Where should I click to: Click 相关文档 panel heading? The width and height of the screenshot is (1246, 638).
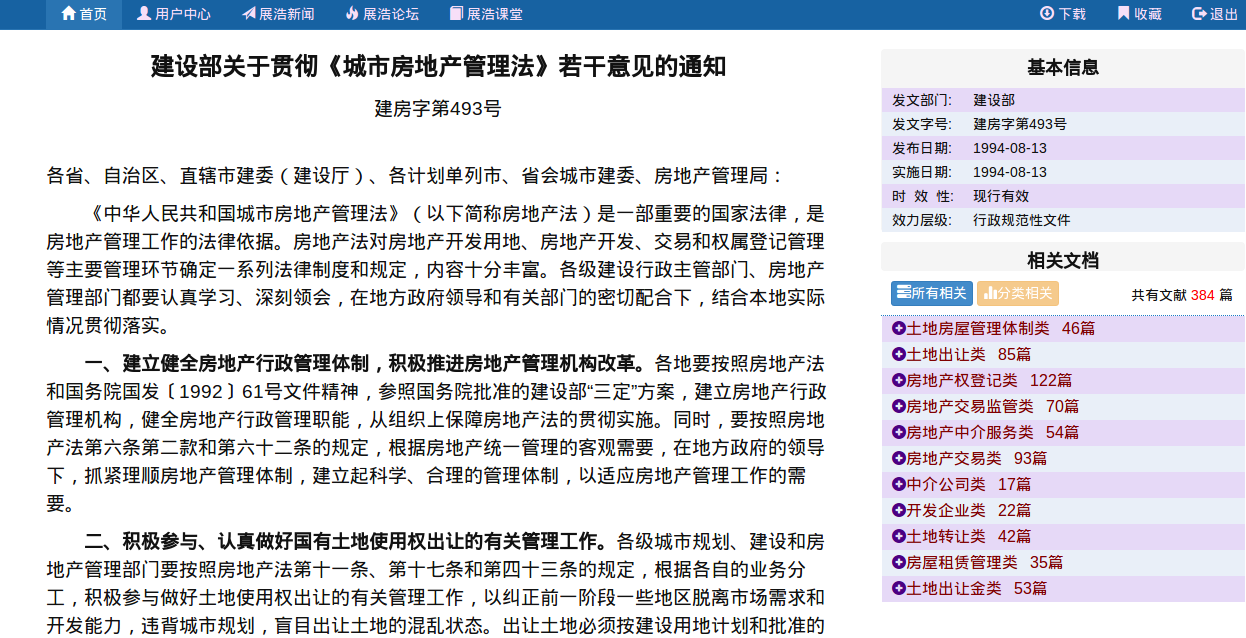point(1063,261)
